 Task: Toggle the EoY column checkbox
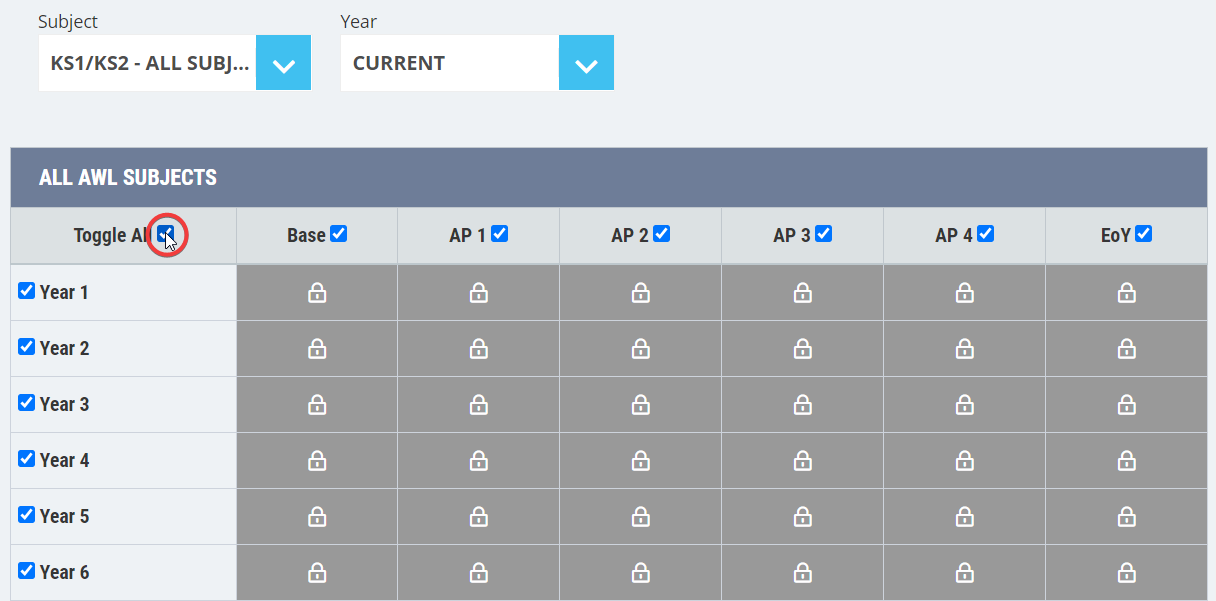1144,233
